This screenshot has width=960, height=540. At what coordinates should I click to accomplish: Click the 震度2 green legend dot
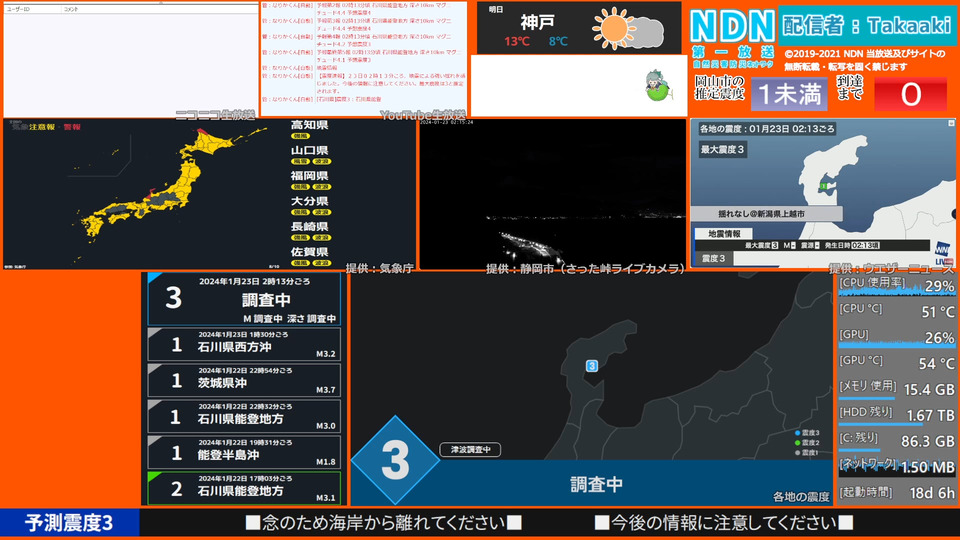click(797, 443)
